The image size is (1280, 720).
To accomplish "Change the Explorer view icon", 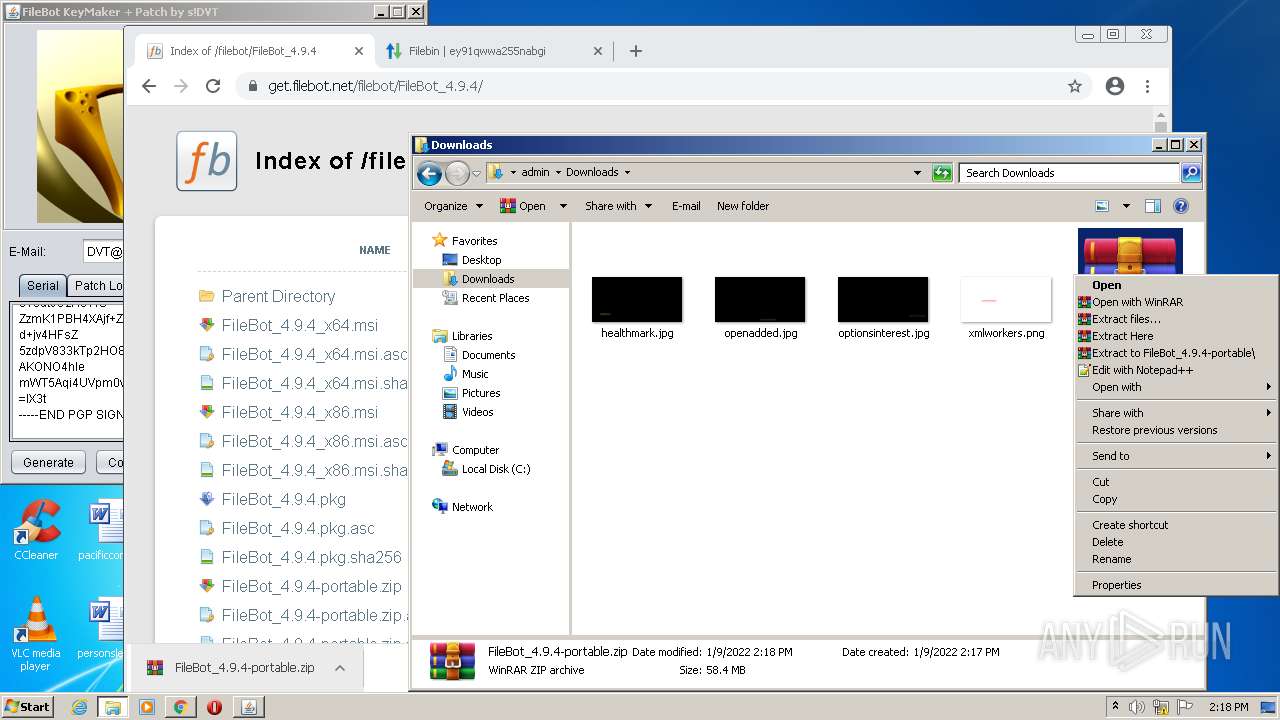I will (1102, 206).
